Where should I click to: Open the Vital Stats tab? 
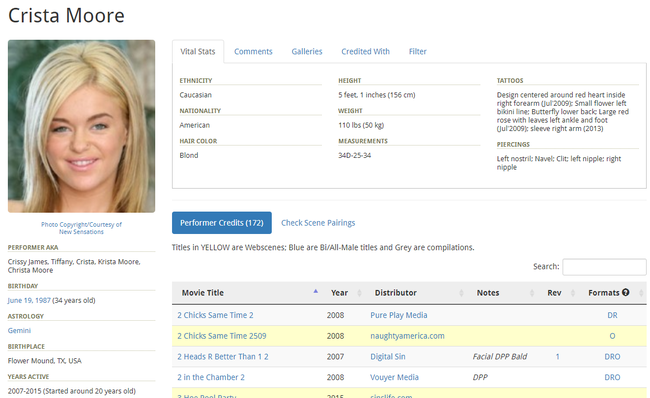(198, 51)
